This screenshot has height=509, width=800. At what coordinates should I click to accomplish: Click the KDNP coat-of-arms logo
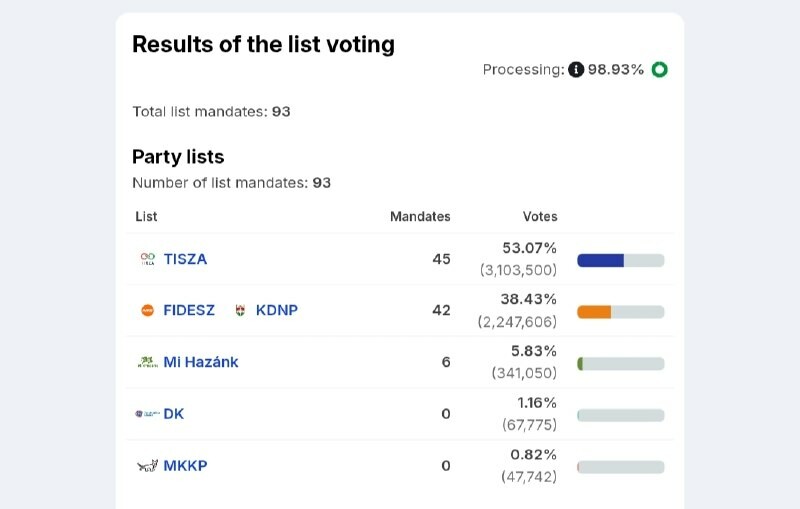[240, 311]
